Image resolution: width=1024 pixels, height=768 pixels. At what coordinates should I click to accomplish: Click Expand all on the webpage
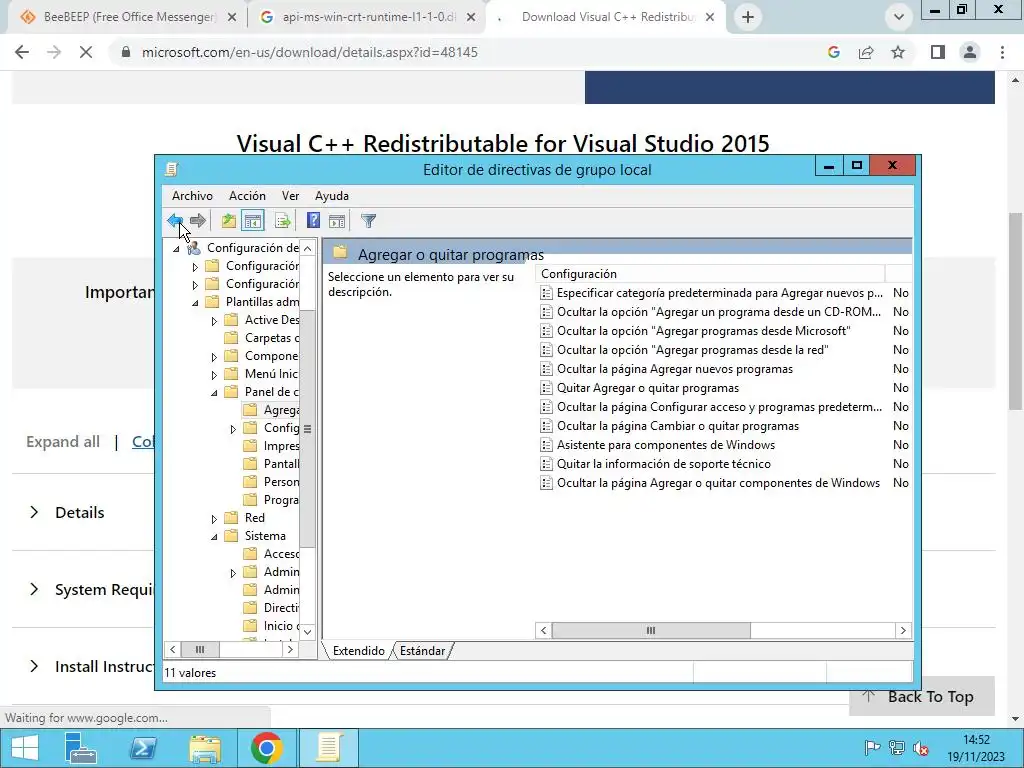[x=63, y=442]
